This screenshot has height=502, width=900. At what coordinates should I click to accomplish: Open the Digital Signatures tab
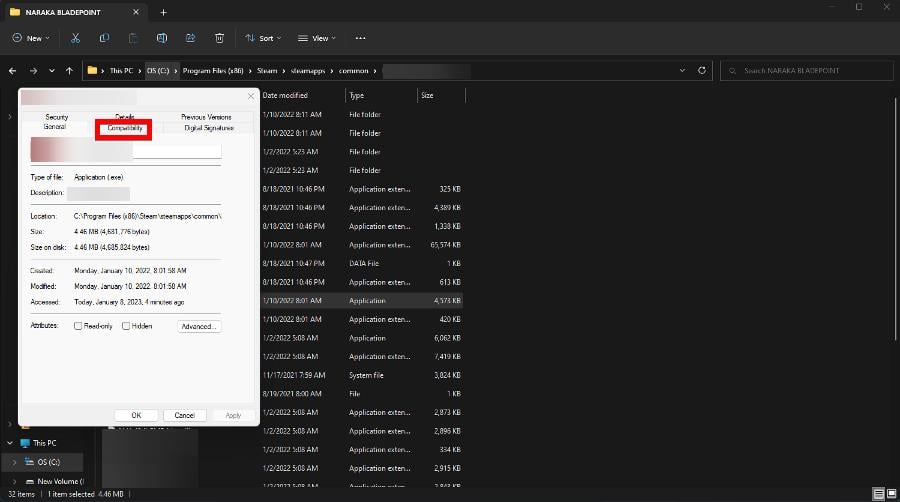209,128
